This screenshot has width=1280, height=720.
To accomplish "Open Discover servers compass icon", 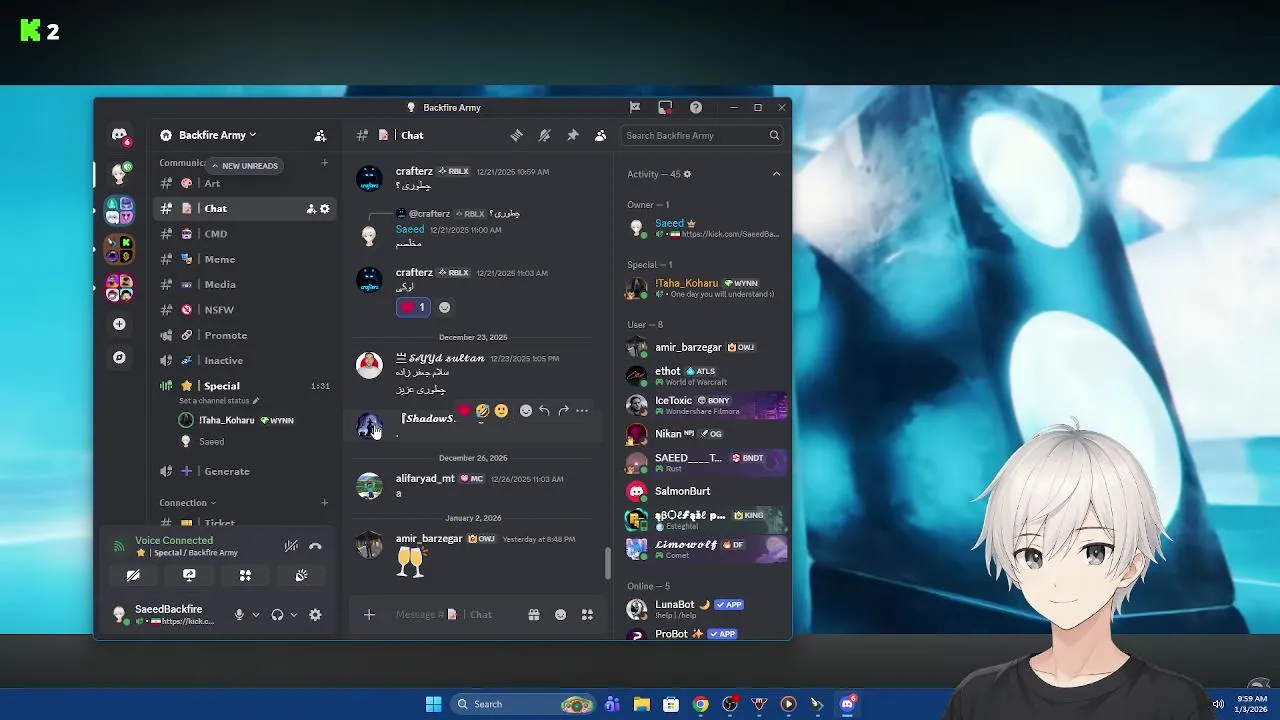I will click(x=119, y=357).
